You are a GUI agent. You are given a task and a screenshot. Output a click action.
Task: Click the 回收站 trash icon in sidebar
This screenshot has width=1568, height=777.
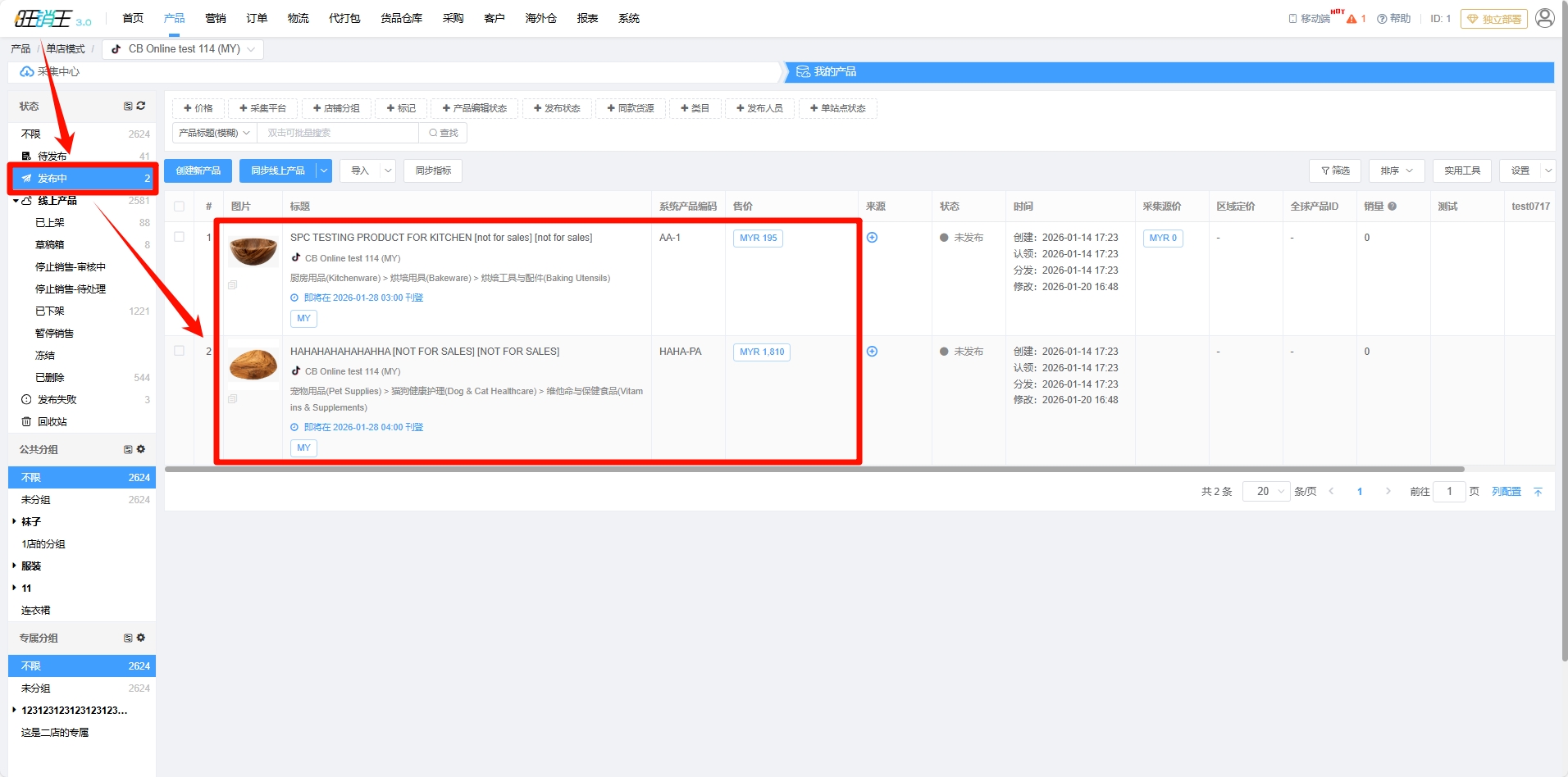[26, 422]
